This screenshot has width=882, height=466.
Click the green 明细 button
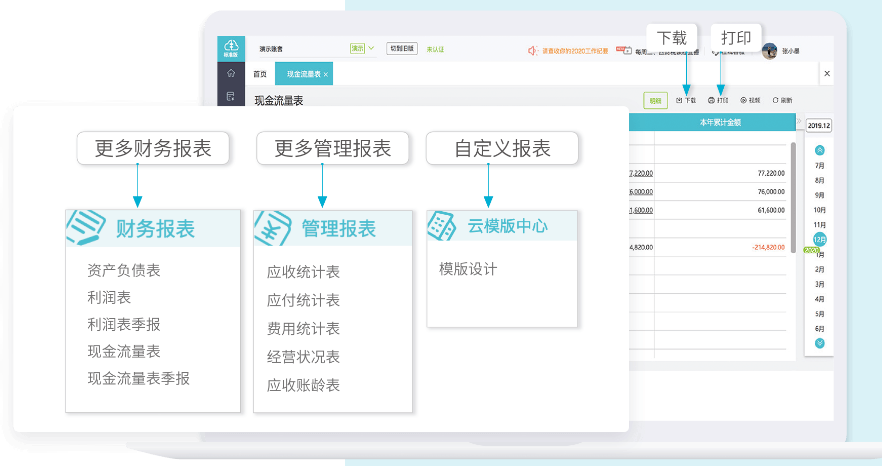pyautogui.click(x=655, y=100)
